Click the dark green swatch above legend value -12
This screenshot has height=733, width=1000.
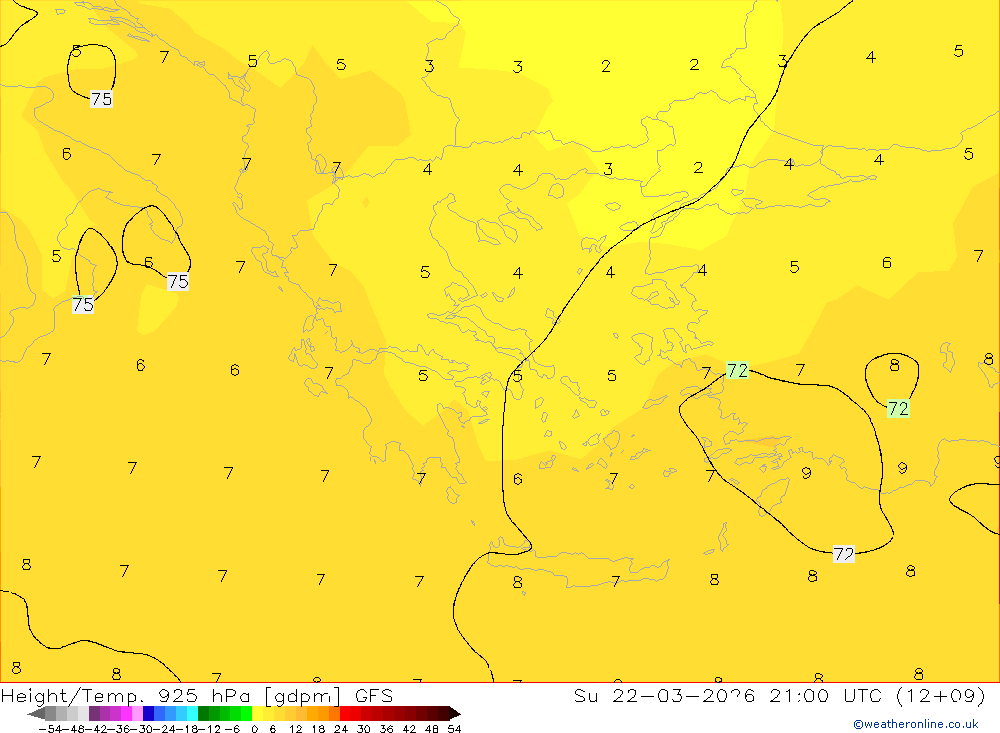coord(203,713)
